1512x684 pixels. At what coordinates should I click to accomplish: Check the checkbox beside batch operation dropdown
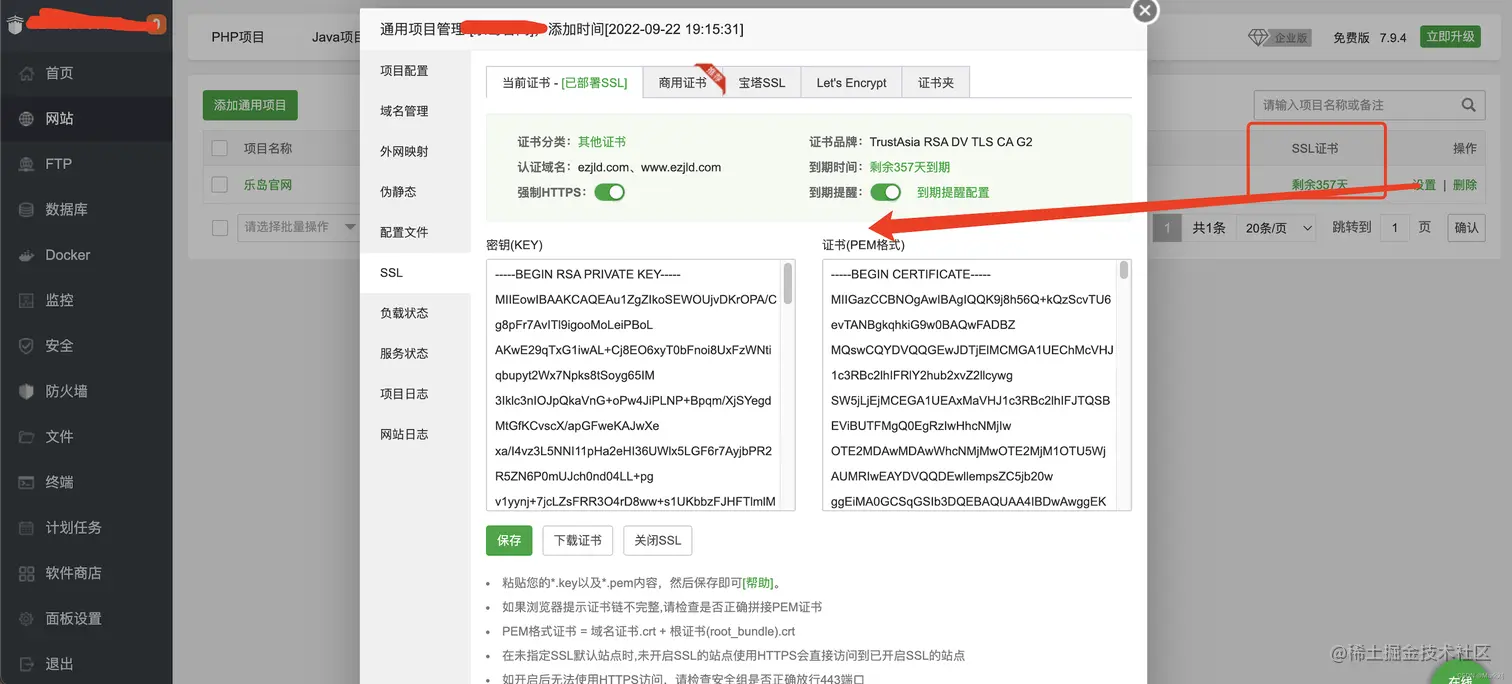pos(220,228)
